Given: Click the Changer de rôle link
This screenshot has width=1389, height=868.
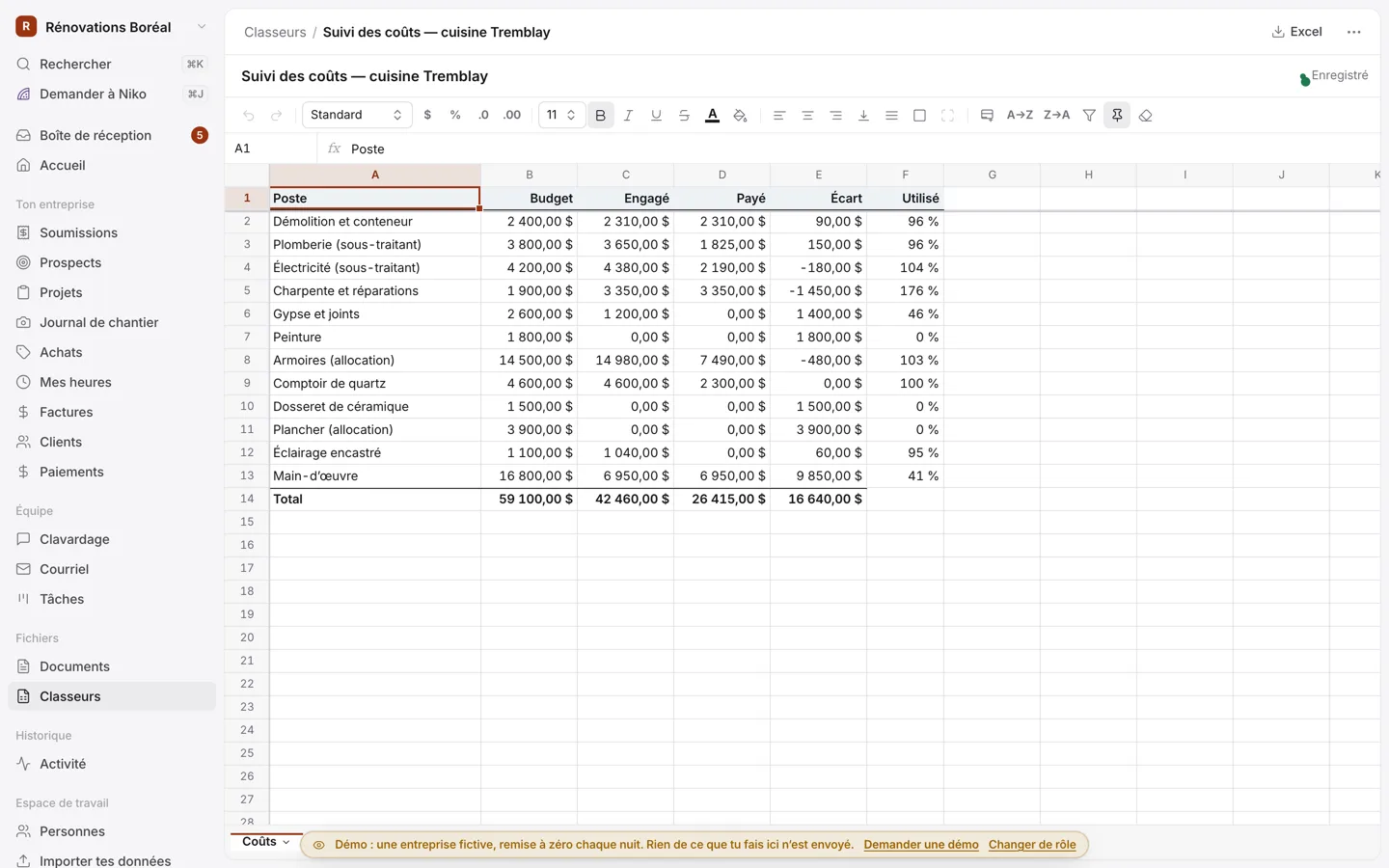Looking at the screenshot, I should 1032,845.
